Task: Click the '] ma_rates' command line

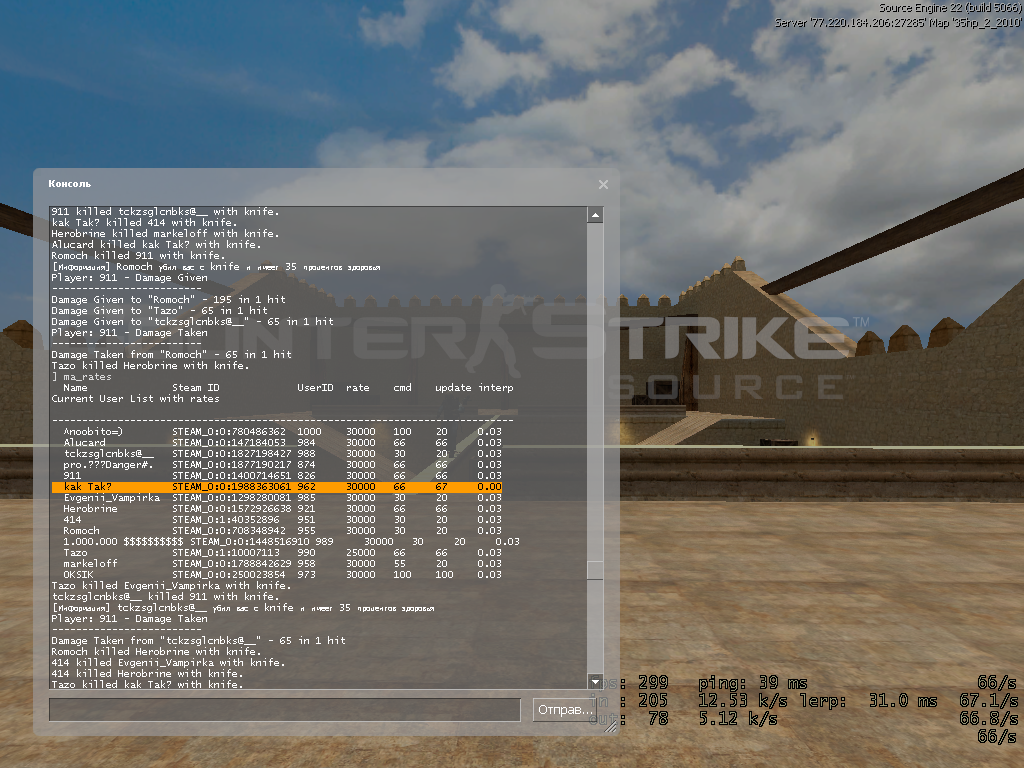Action: coord(82,377)
